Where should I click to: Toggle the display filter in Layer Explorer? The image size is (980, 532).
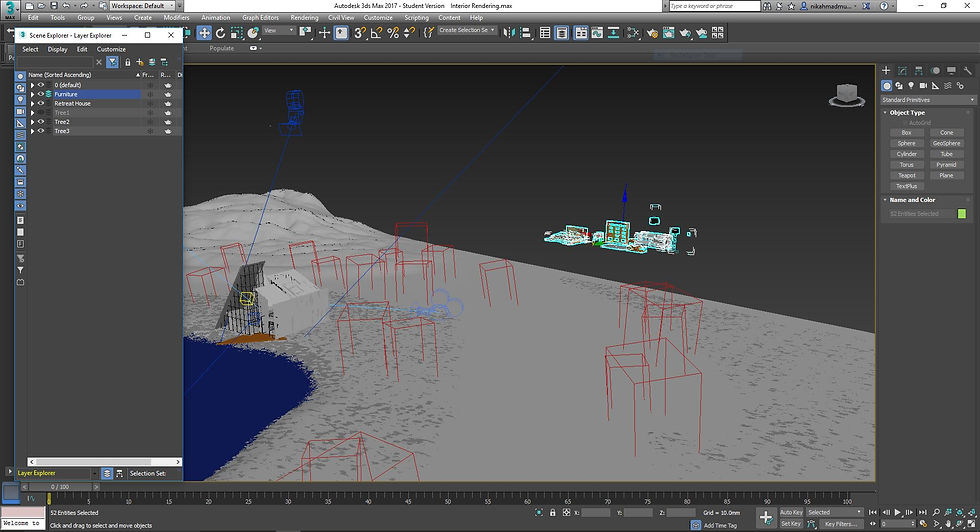[112, 62]
